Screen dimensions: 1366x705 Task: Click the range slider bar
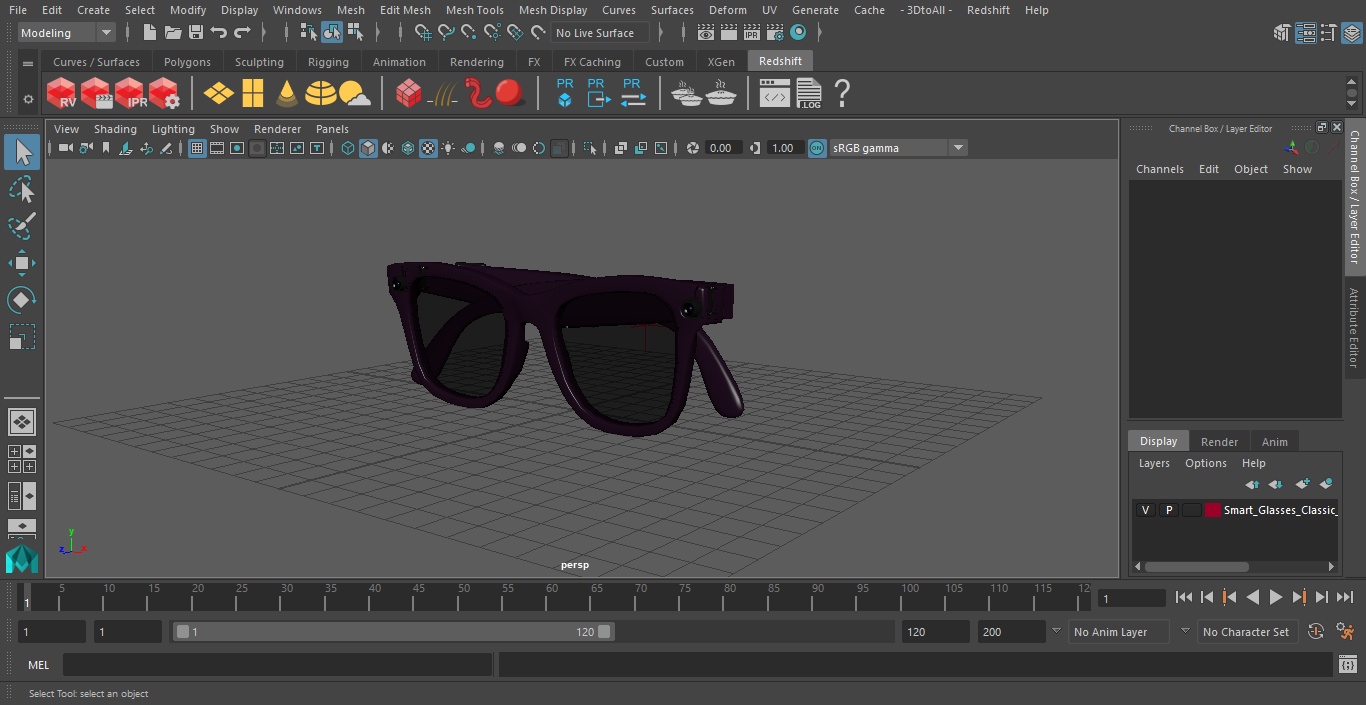point(393,632)
